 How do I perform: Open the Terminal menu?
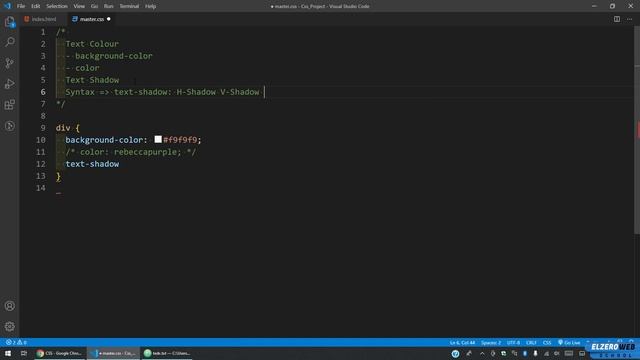pyautogui.click(x=129, y=6)
